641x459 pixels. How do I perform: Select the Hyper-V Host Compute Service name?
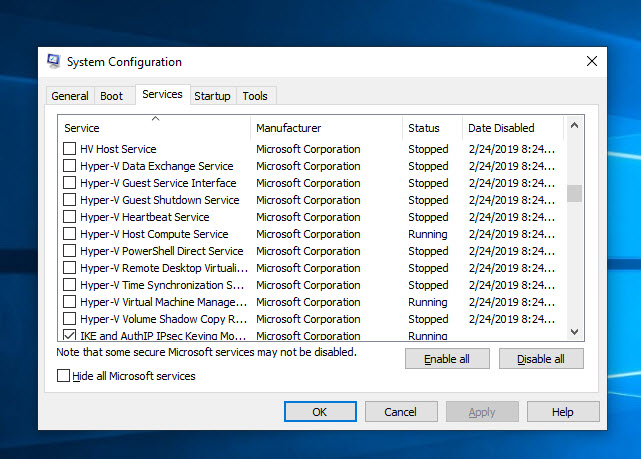pyautogui.click(x=154, y=234)
